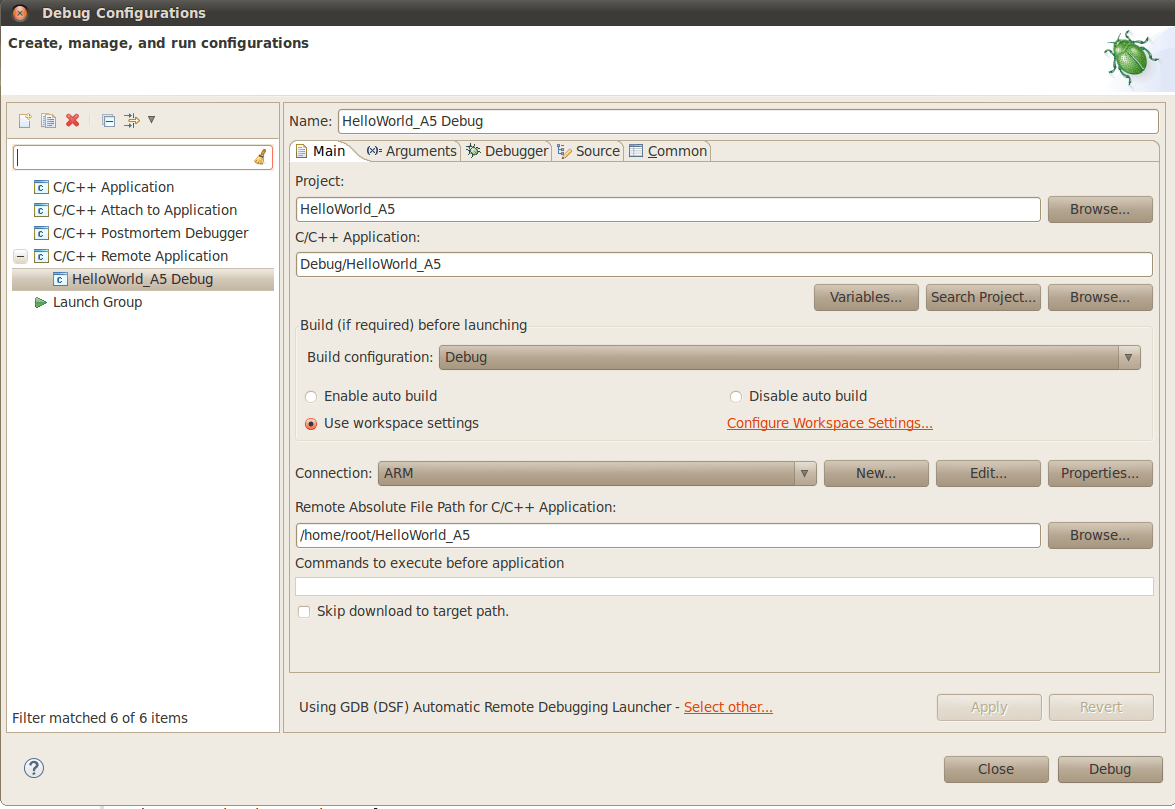The height and width of the screenshot is (809, 1175).
Task: Click the New launch configuration icon
Action: pyautogui.click(x=26, y=120)
